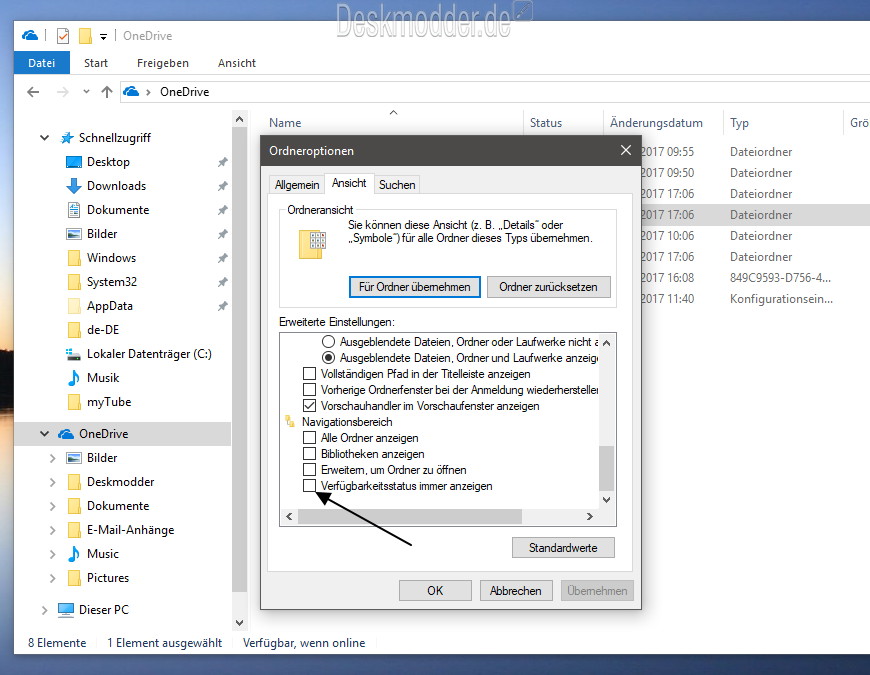Select Lokaler Datenträger (C:) drive icon
This screenshot has width=870, height=675.
(x=74, y=354)
